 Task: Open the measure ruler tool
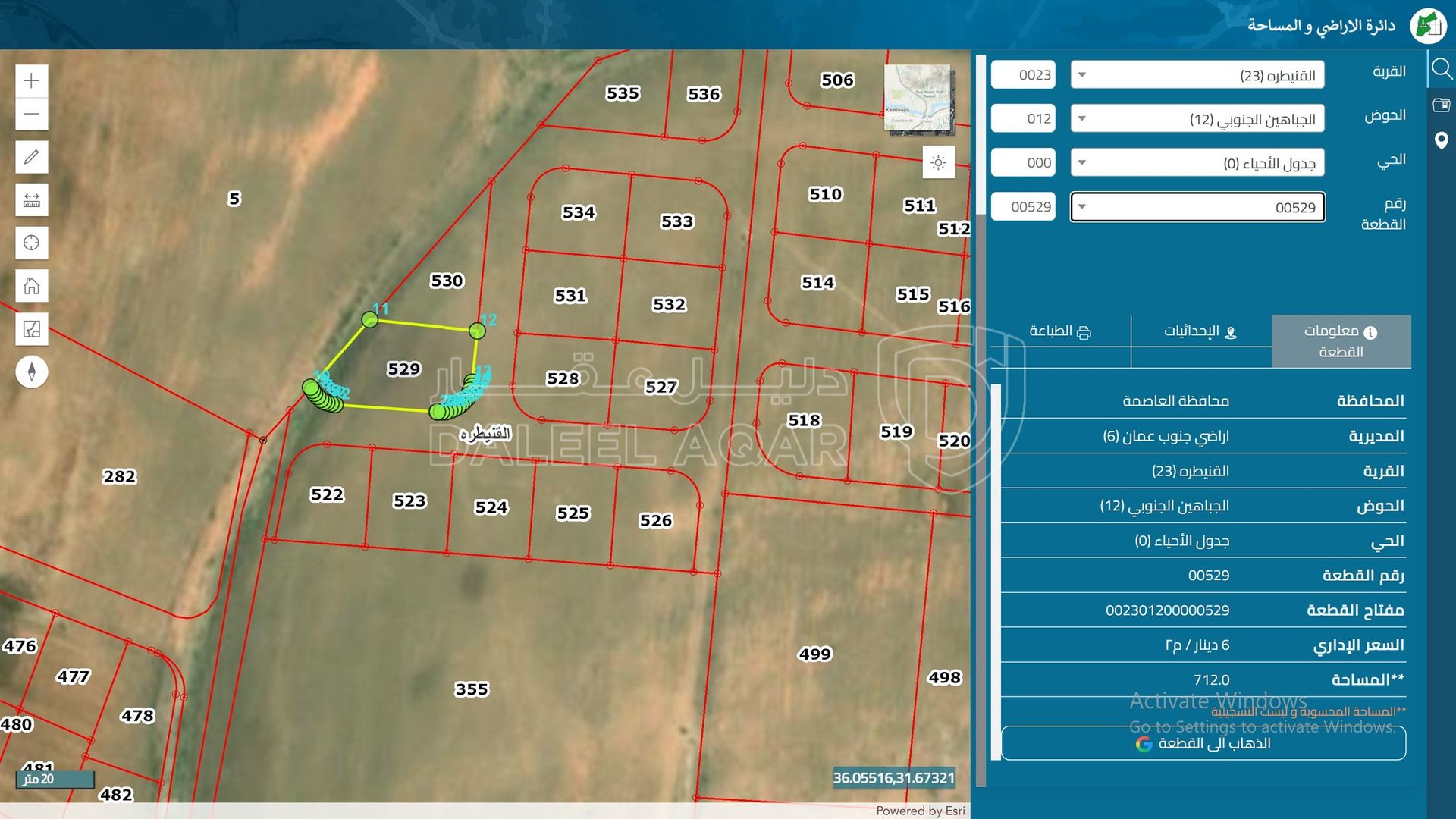pos(31,200)
